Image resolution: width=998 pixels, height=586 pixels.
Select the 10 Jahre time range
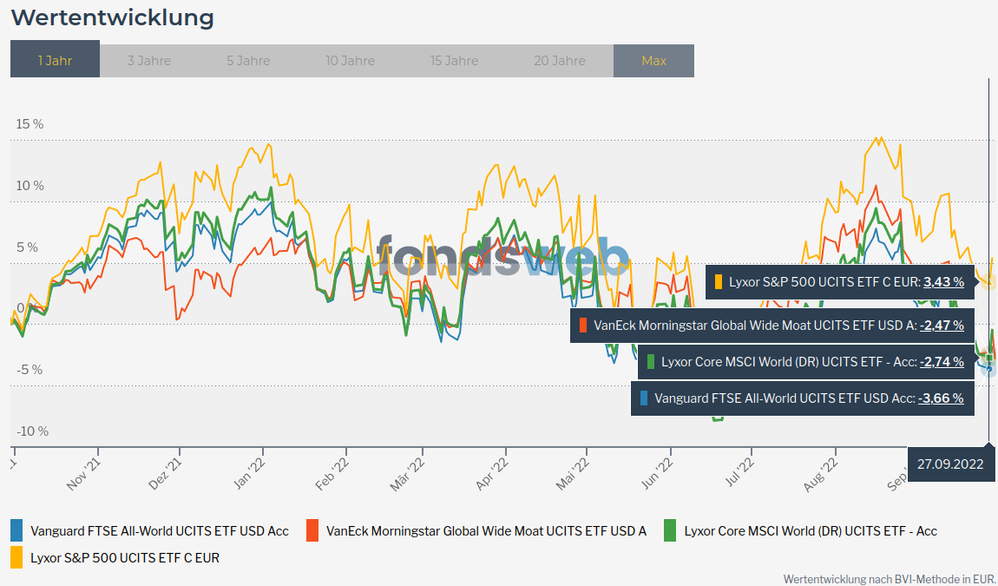pyautogui.click(x=350, y=60)
